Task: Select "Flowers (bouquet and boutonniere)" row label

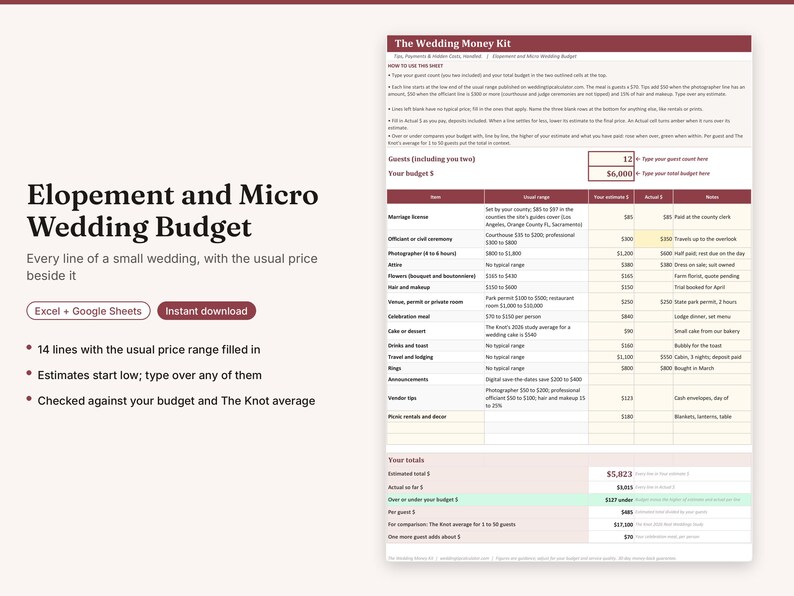Action: pyautogui.click(x=432, y=276)
